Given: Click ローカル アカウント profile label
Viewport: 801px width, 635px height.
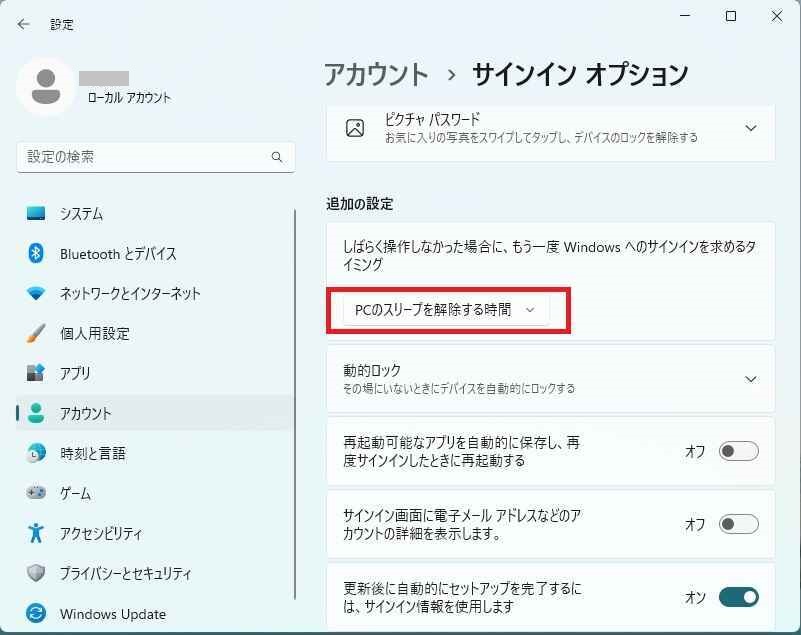Looking at the screenshot, I should pyautogui.click(x=129, y=98).
